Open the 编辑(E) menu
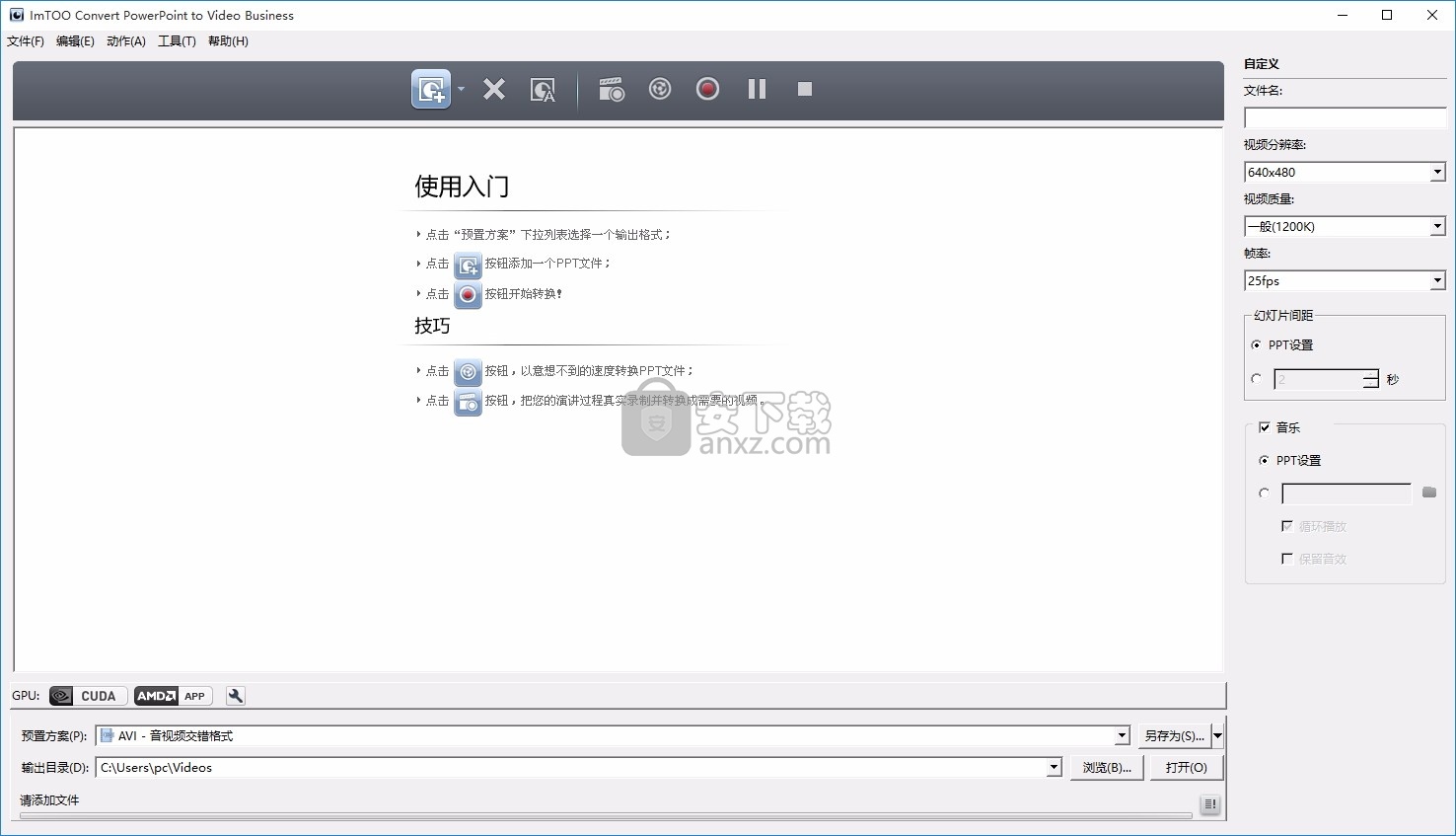The width and height of the screenshot is (1456, 836). tap(75, 41)
